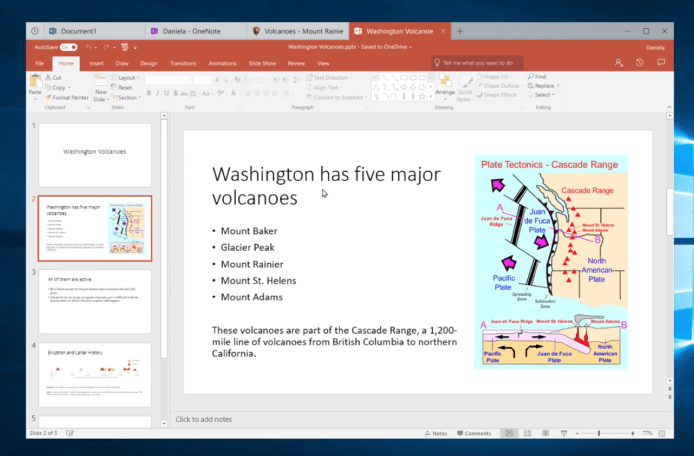Toggle the AutoSave switch
Viewport: 694px width, 456px height.
pyautogui.click(x=69, y=47)
